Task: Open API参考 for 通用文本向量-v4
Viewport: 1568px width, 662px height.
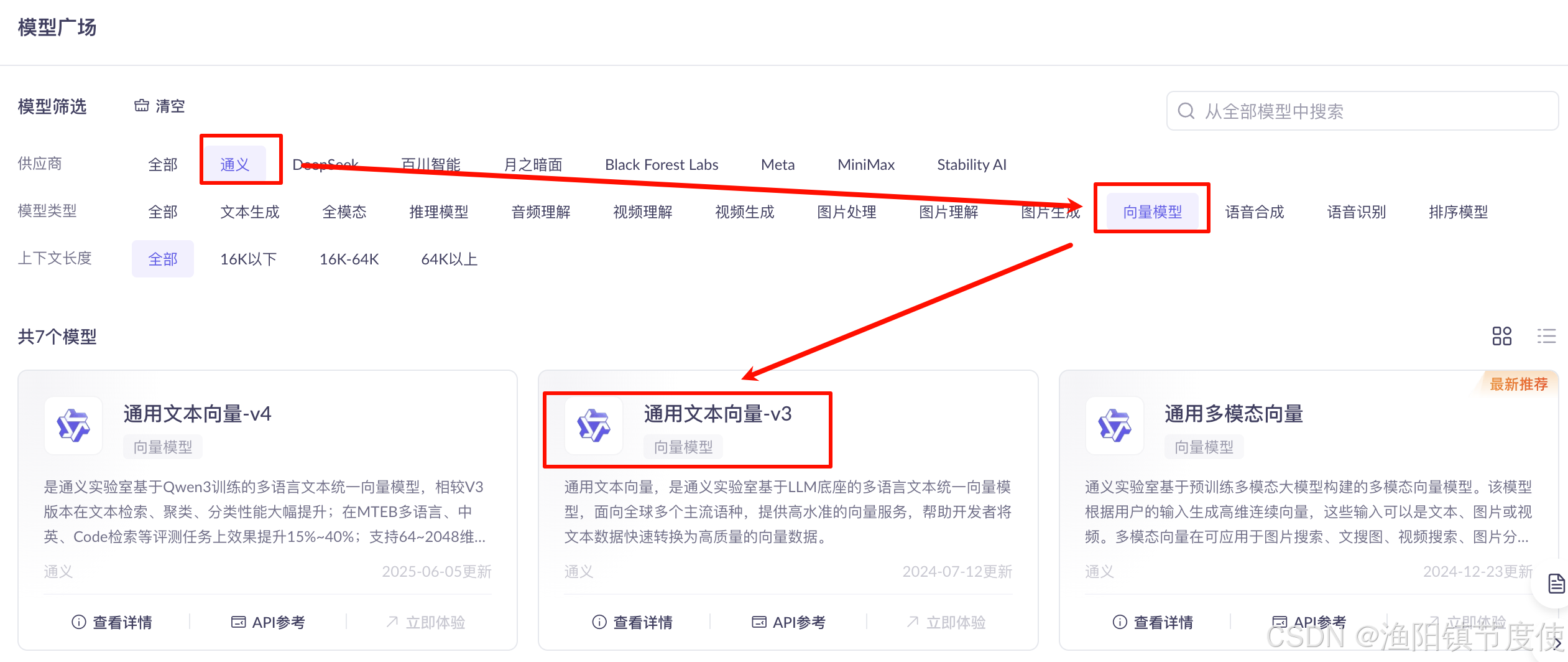Action: point(279,622)
